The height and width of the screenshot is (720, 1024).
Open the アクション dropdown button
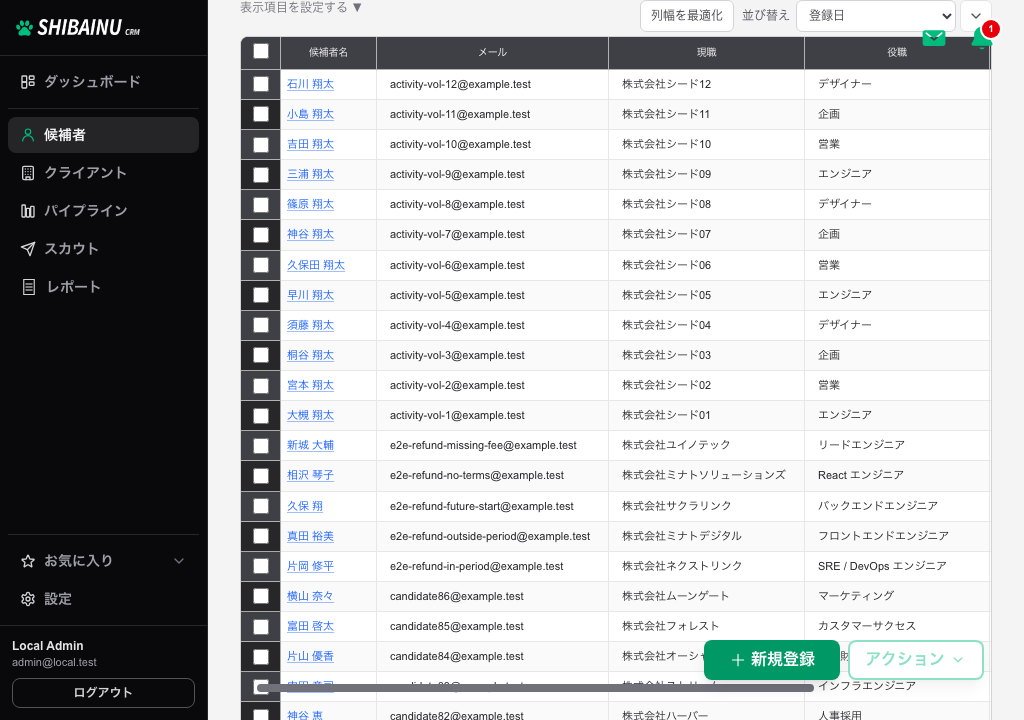coord(916,659)
